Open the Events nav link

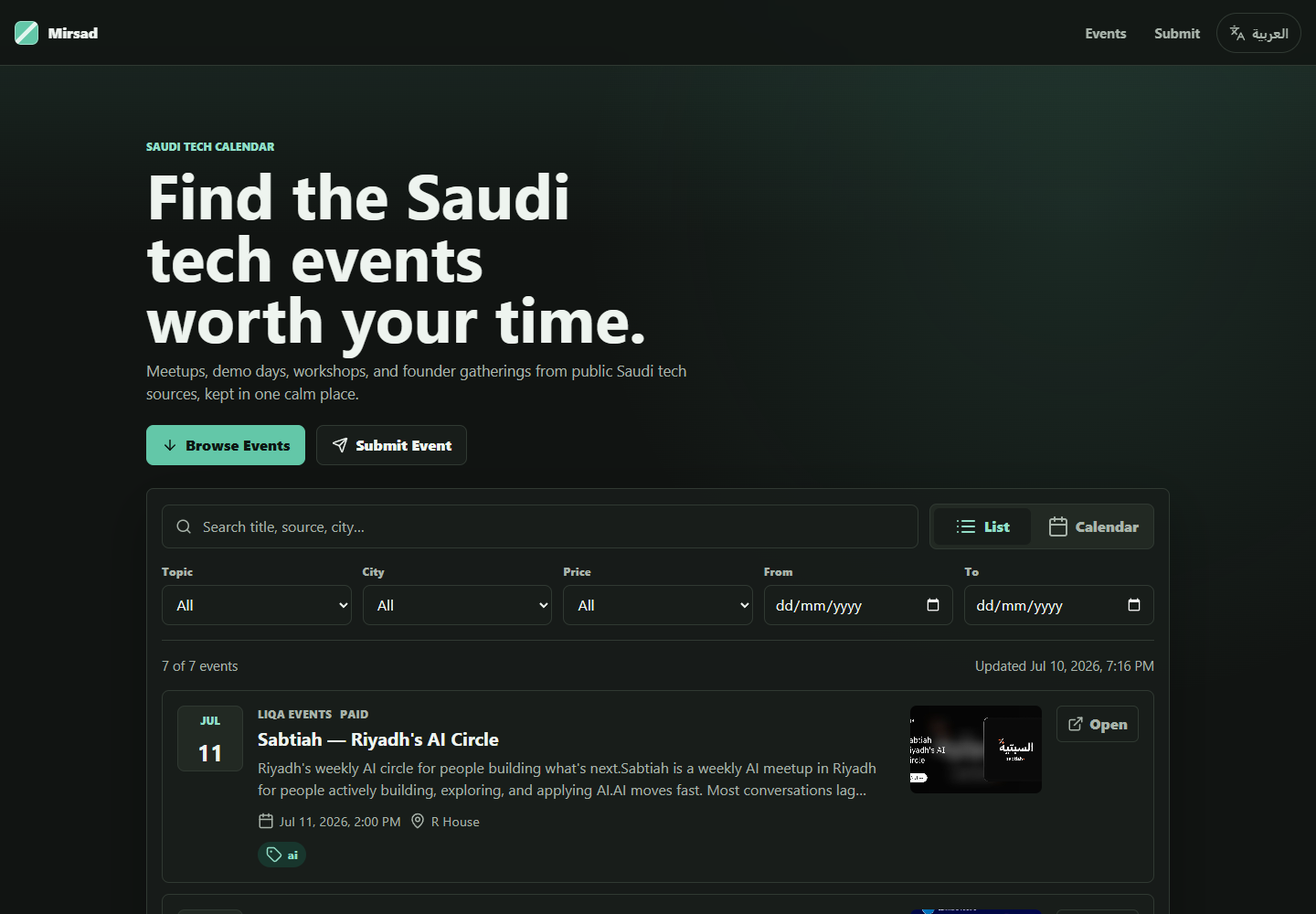tap(1106, 33)
